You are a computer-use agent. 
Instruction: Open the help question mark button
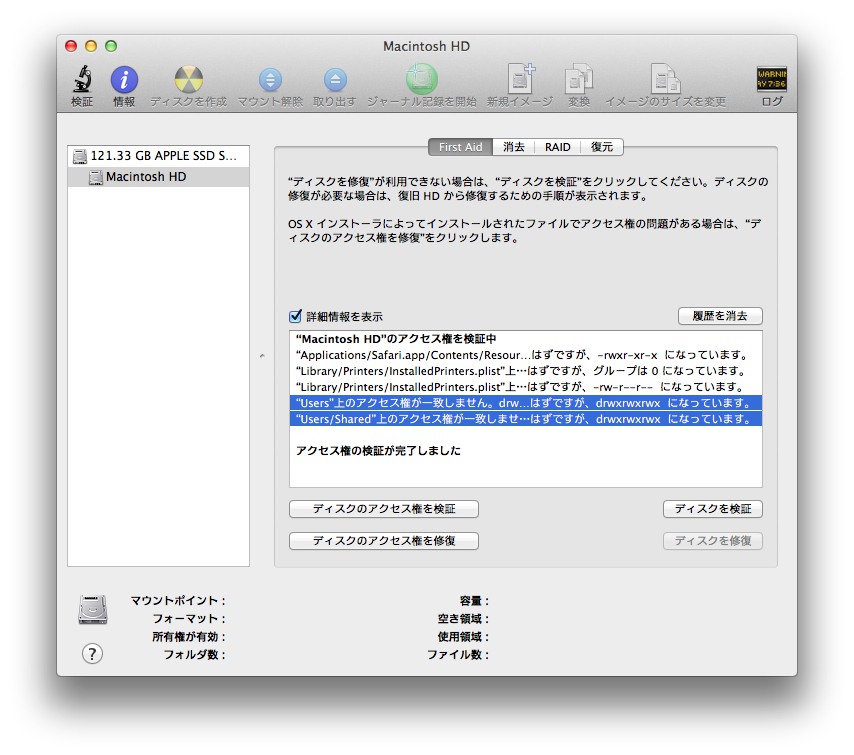pyautogui.click(x=92, y=653)
